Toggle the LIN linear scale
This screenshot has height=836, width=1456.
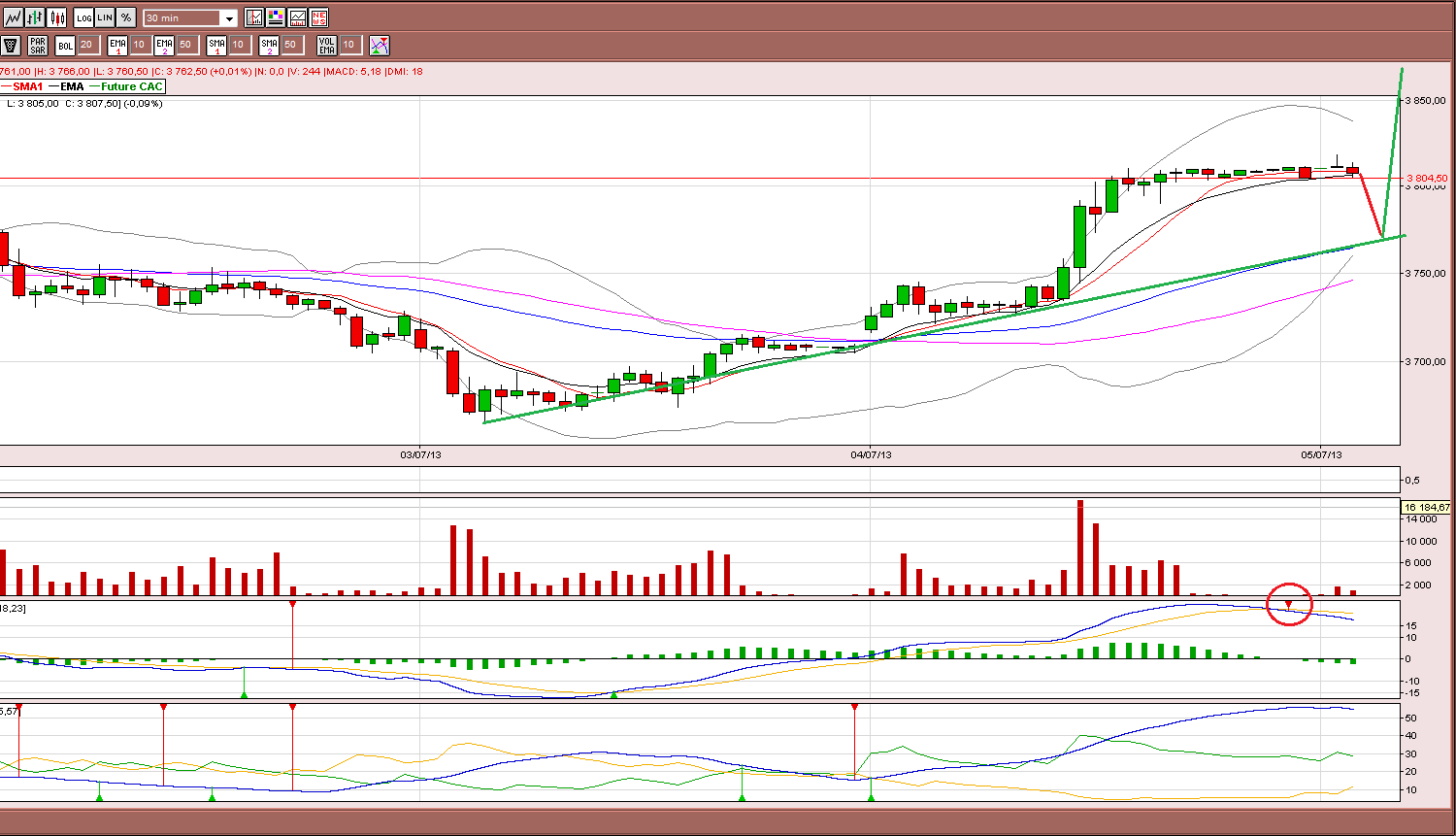[105, 17]
